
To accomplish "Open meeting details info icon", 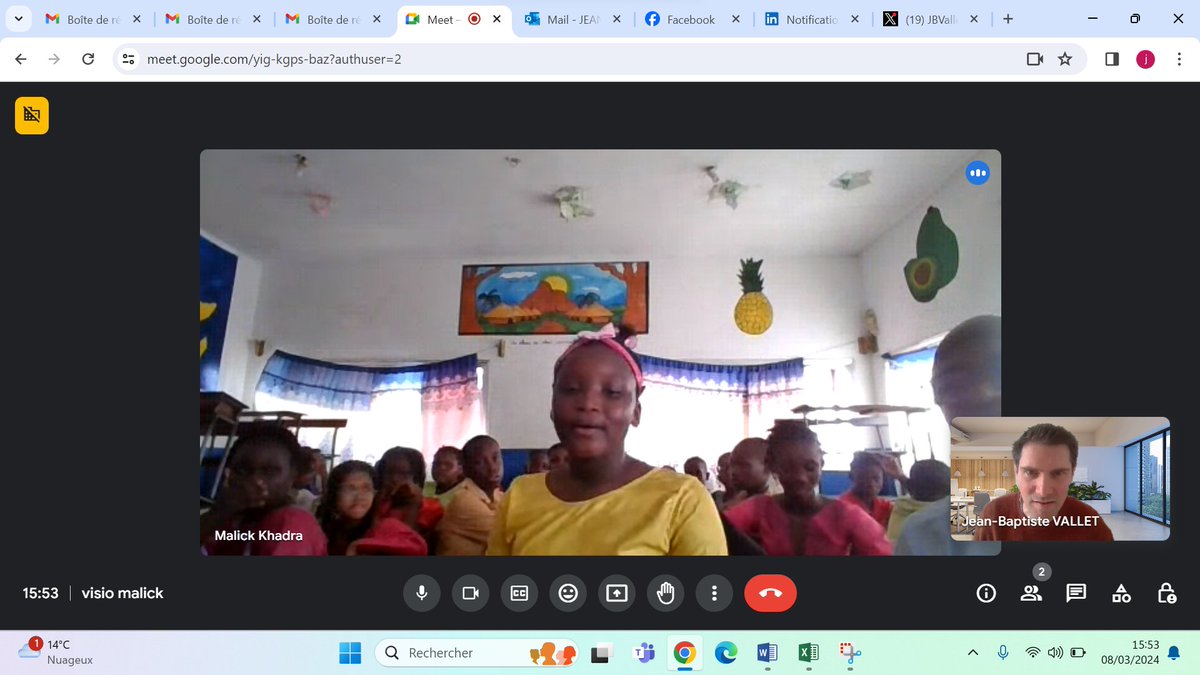I will coord(986,593).
